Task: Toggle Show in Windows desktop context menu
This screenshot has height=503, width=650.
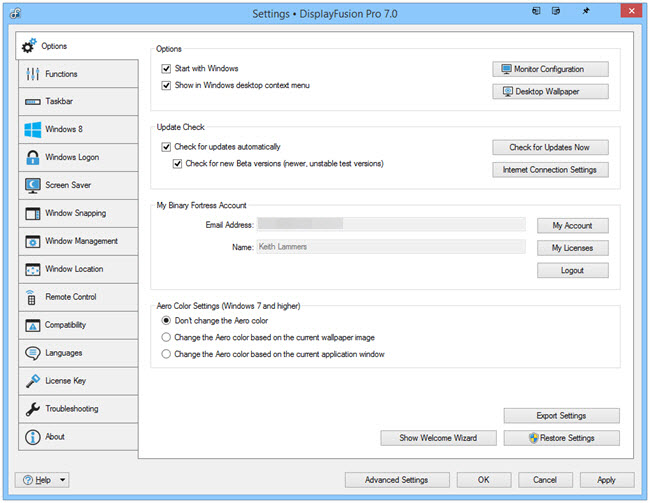Action: coord(166,85)
